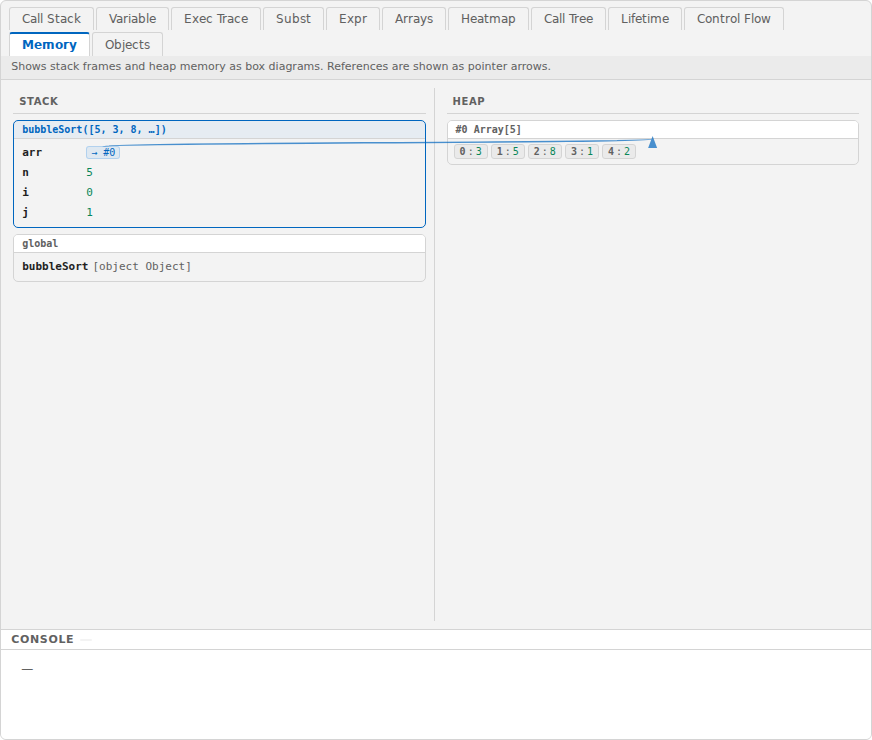
Task: Select the Memory tab
Action: point(49,44)
